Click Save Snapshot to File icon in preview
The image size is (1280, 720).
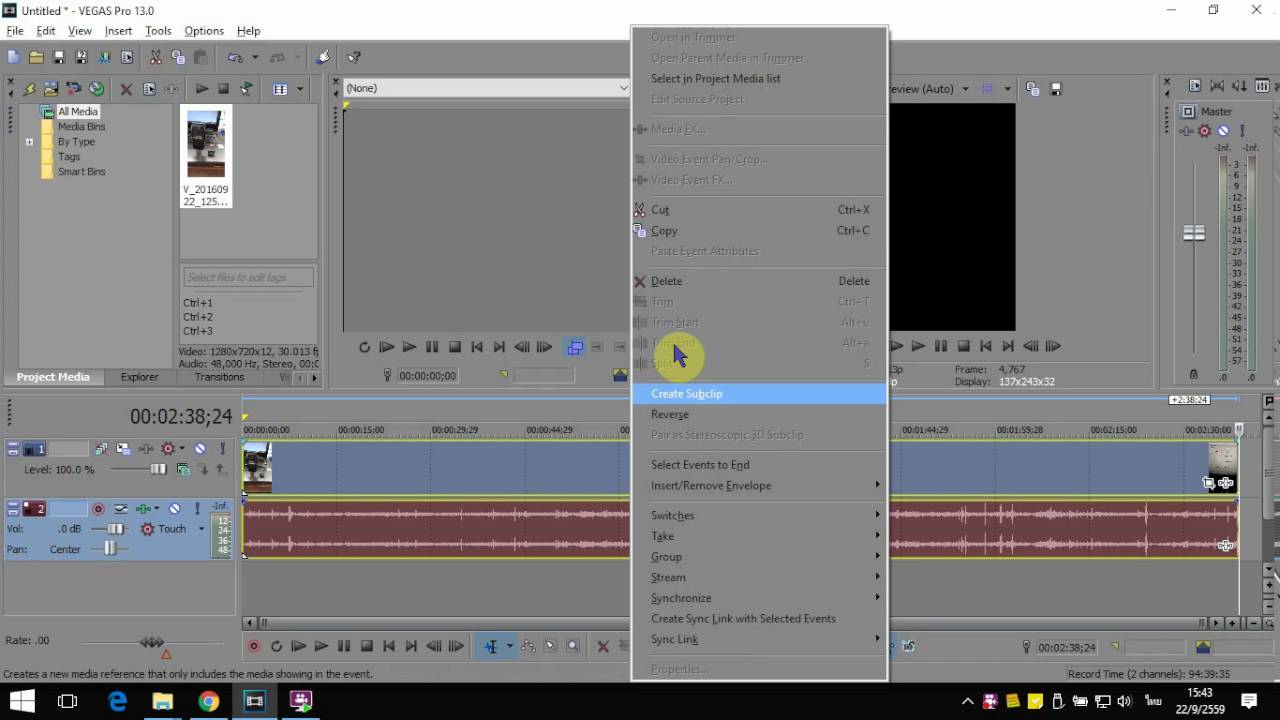[1056, 89]
